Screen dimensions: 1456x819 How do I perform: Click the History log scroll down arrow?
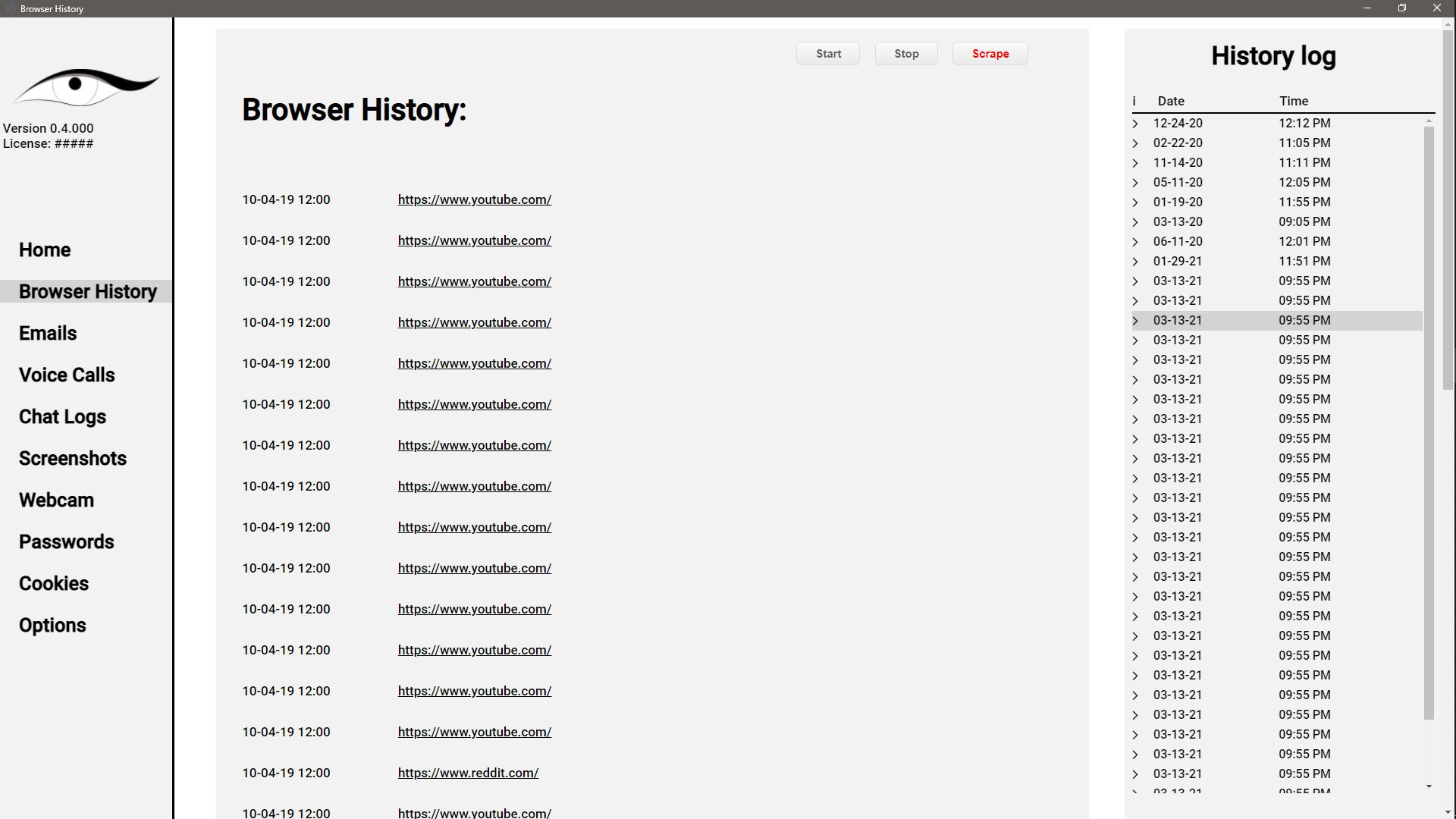pos(1429,786)
